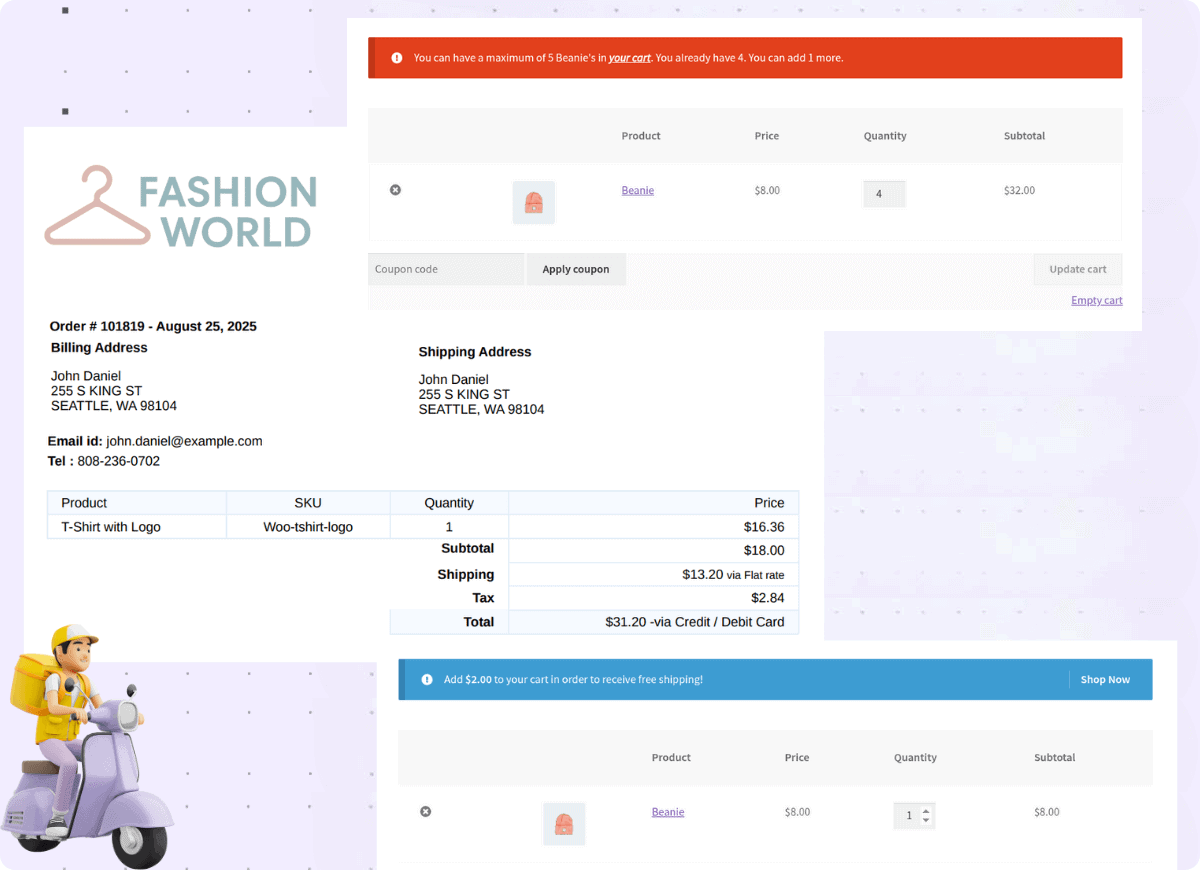Click the $32.00 subtotal in upper cart
Image resolution: width=1200 pixels, height=870 pixels.
1019,190
